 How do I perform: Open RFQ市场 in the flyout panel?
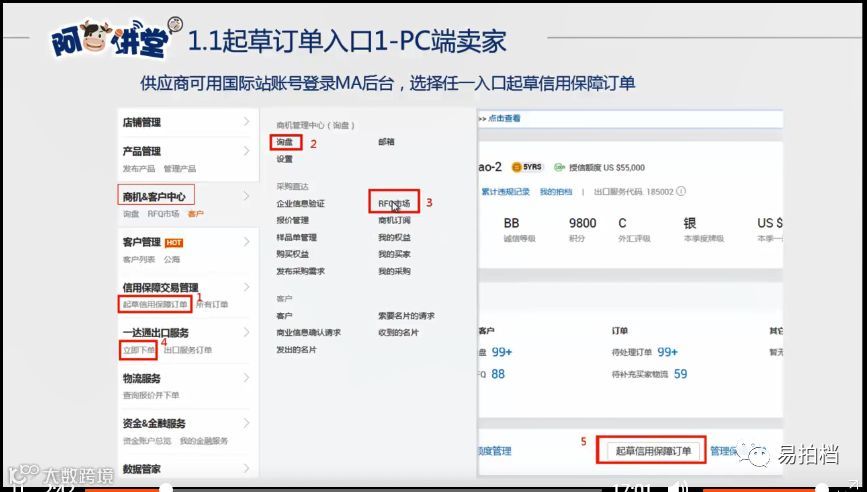point(394,203)
